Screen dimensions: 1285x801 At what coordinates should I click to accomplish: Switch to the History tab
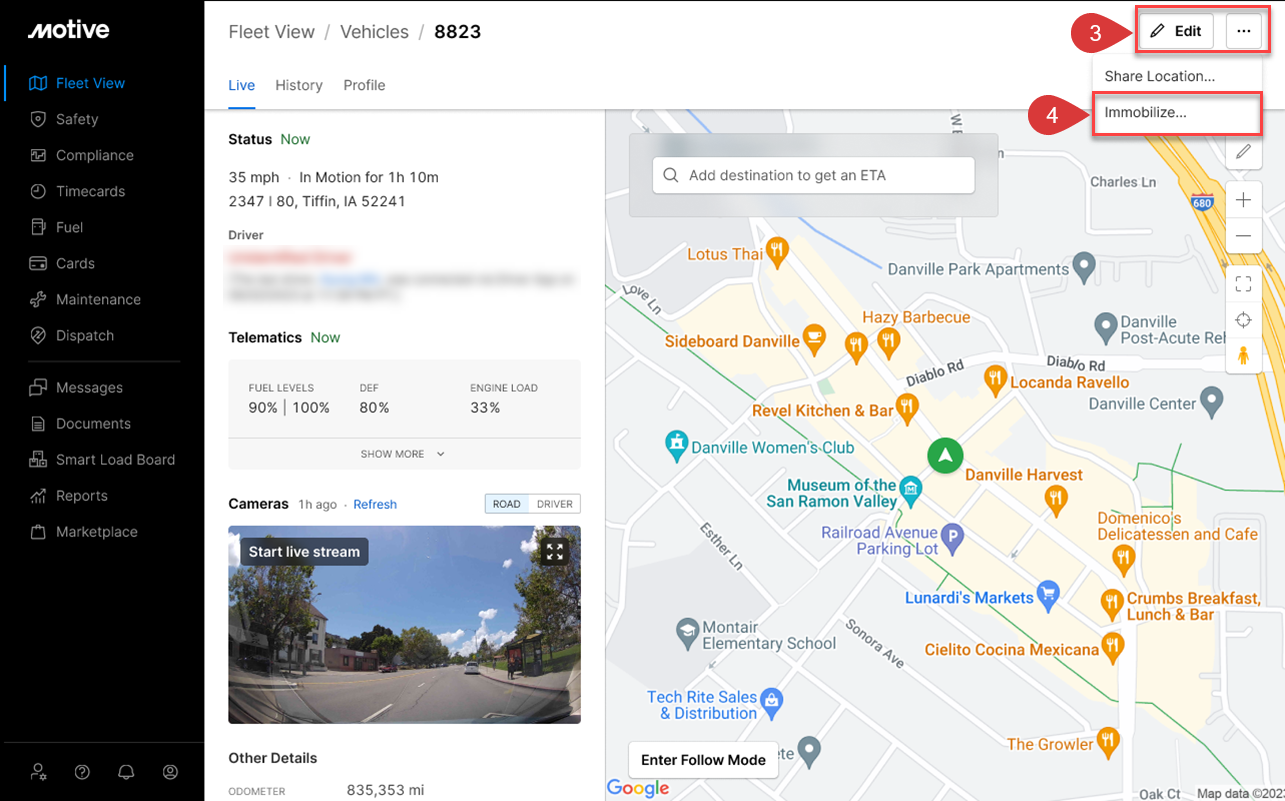299,85
